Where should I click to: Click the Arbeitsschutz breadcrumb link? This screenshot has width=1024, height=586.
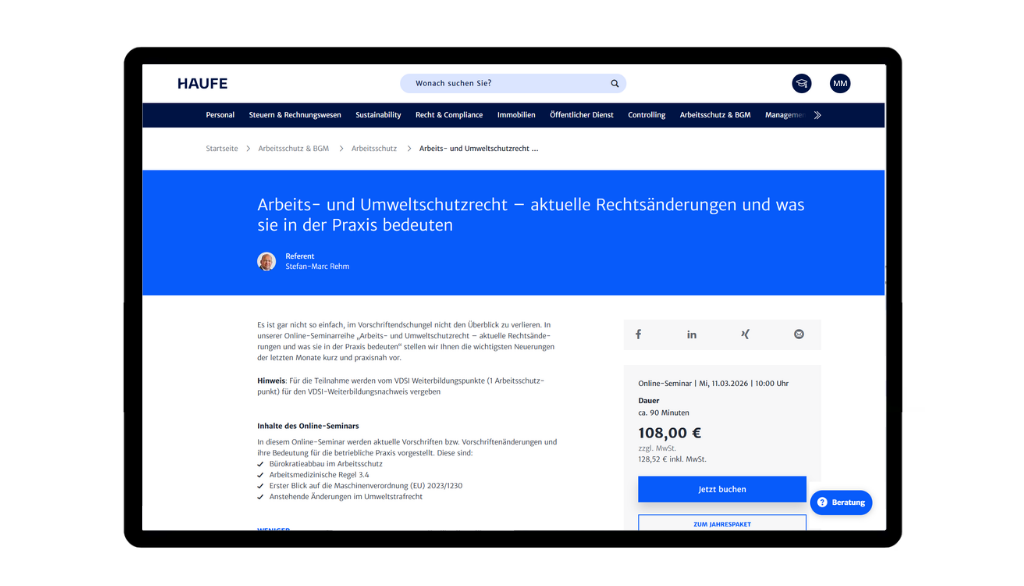pyautogui.click(x=374, y=148)
